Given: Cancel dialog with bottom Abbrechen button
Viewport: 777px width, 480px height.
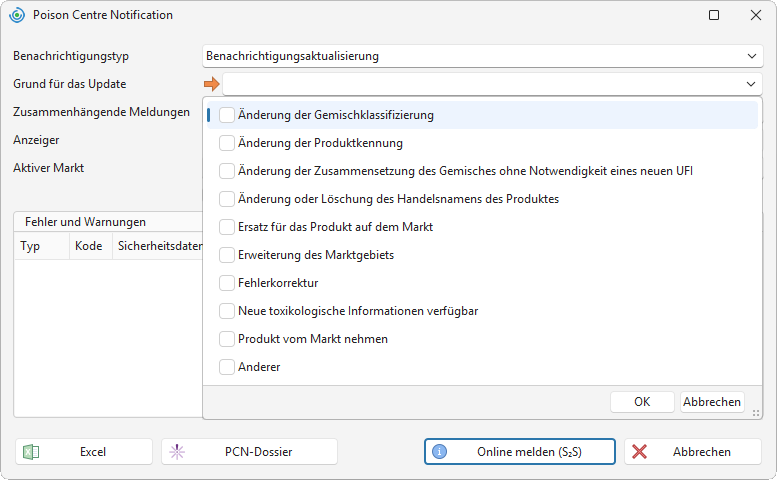Looking at the screenshot, I should (693, 452).
